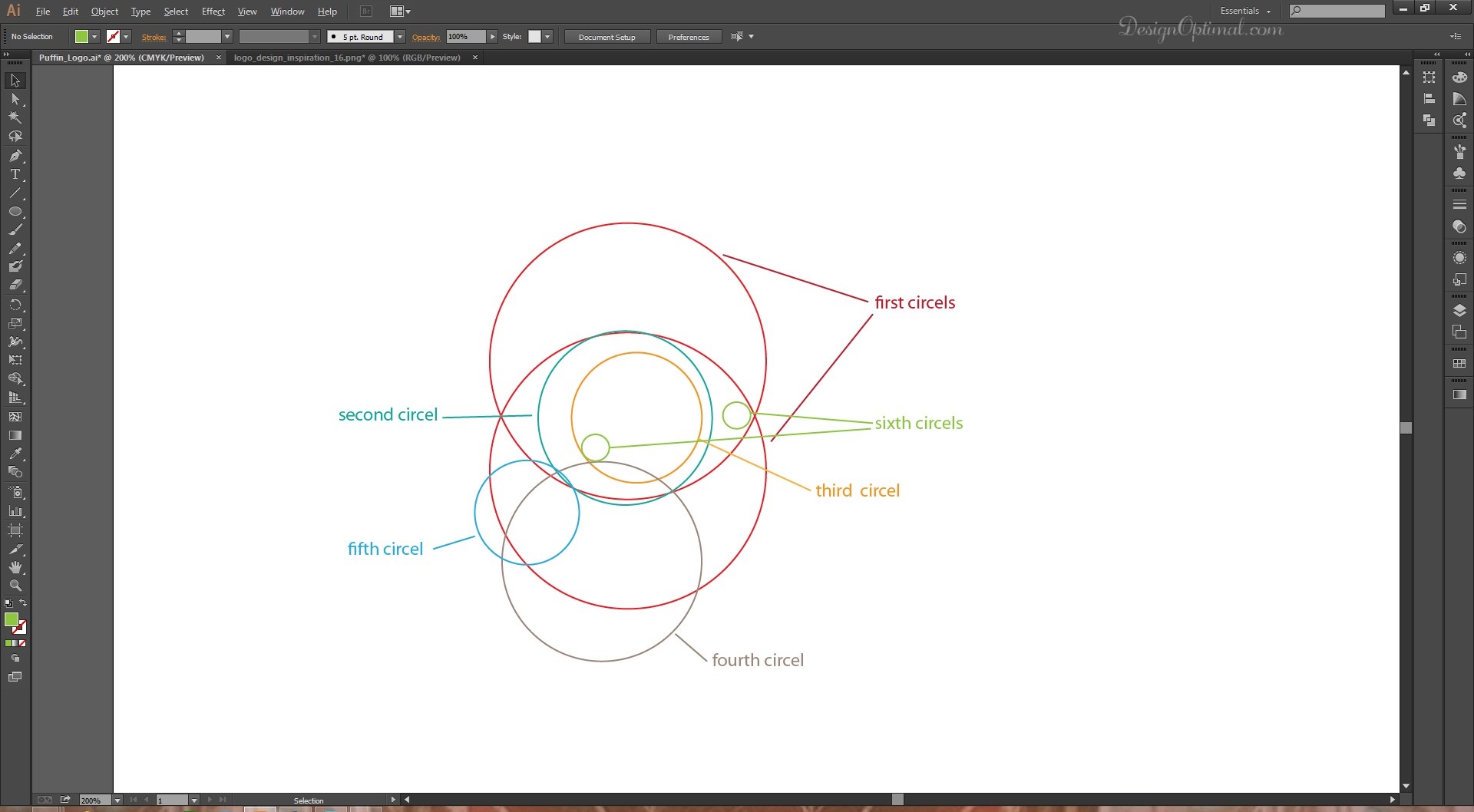Screen dimensions: 1474x812
Task: Open the variable width profile dropdown
Action: point(314,37)
